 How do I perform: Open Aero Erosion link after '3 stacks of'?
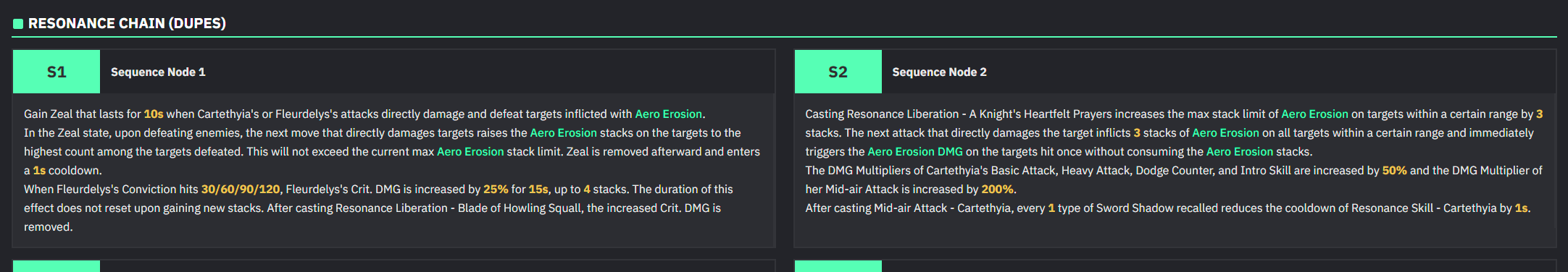[x=1225, y=132]
